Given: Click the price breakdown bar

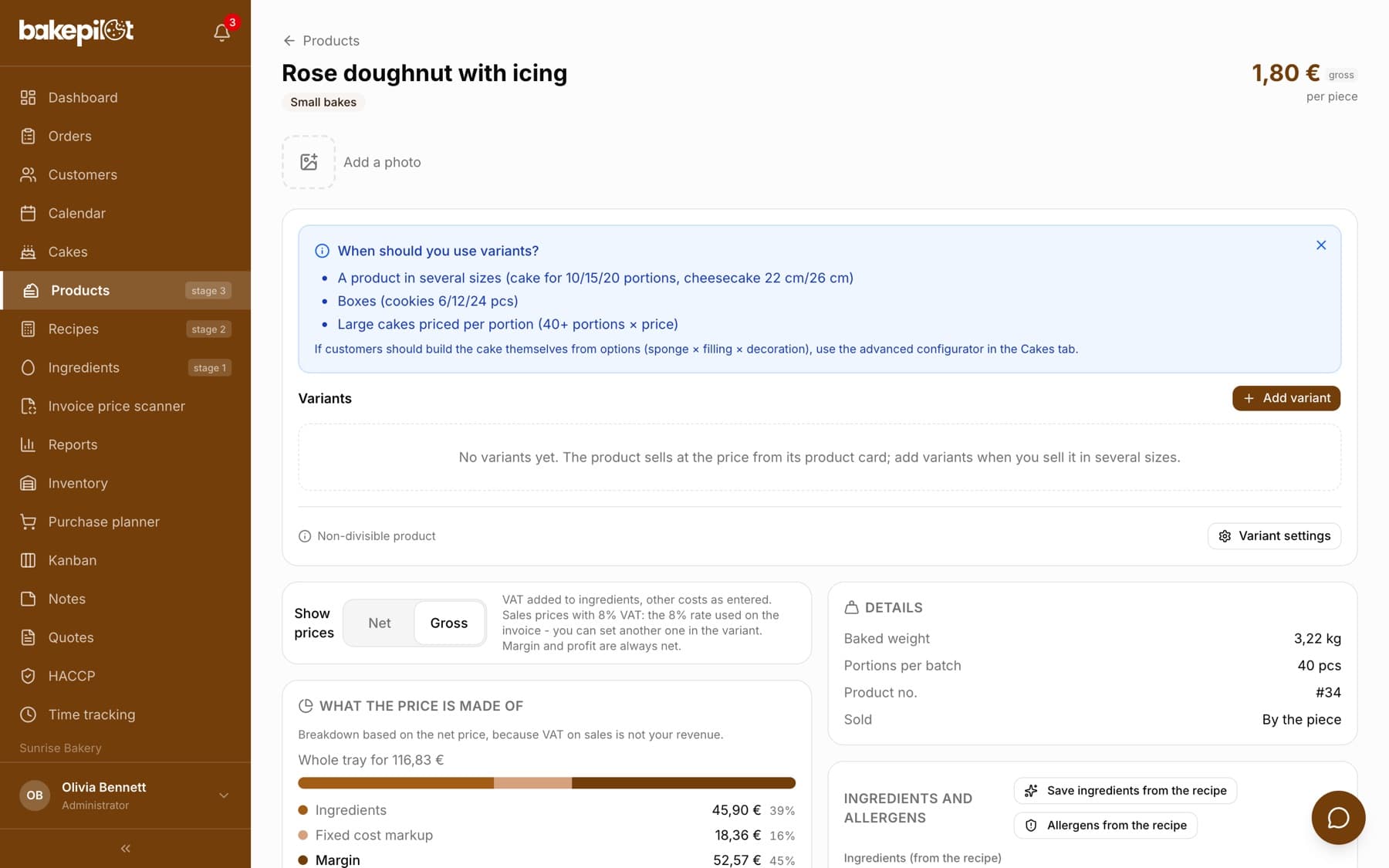Looking at the screenshot, I should tap(546, 783).
